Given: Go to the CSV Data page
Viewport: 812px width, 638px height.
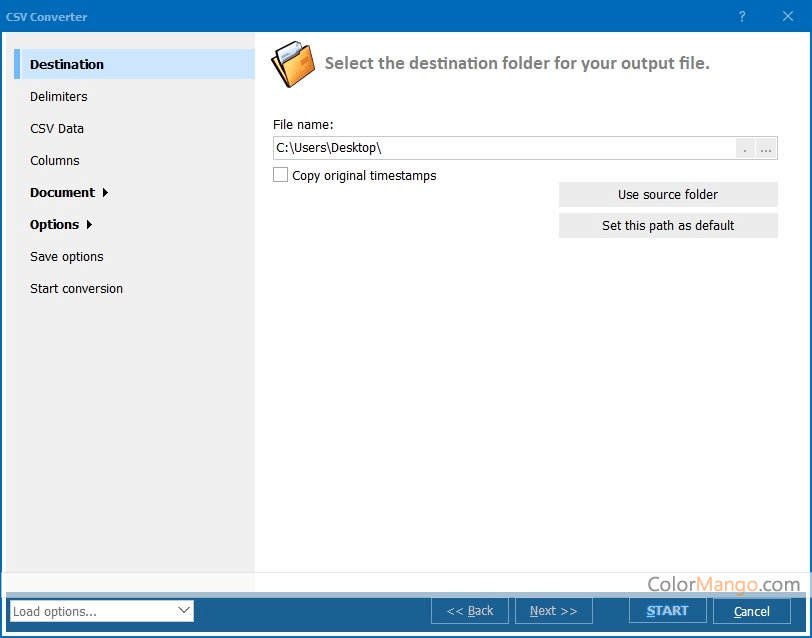Looking at the screenshot, I should (x=57, y=128).
